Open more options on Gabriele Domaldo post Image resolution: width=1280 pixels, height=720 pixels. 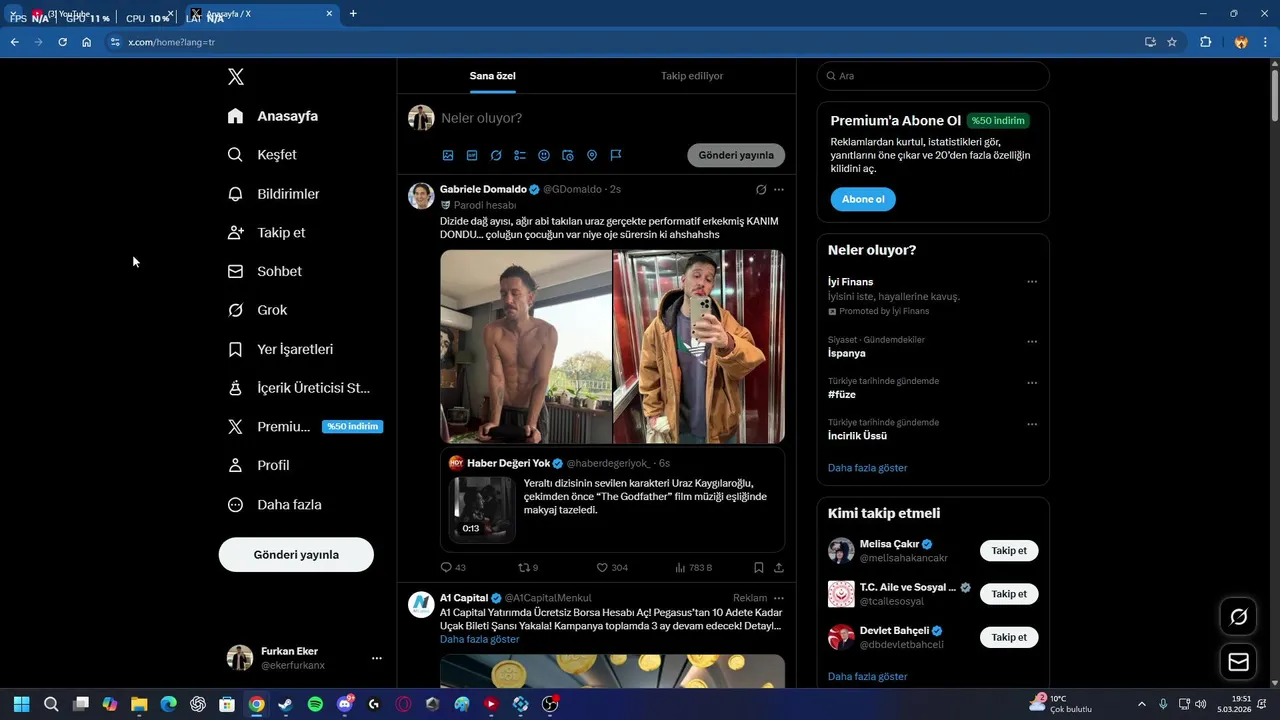coord(779,189)
